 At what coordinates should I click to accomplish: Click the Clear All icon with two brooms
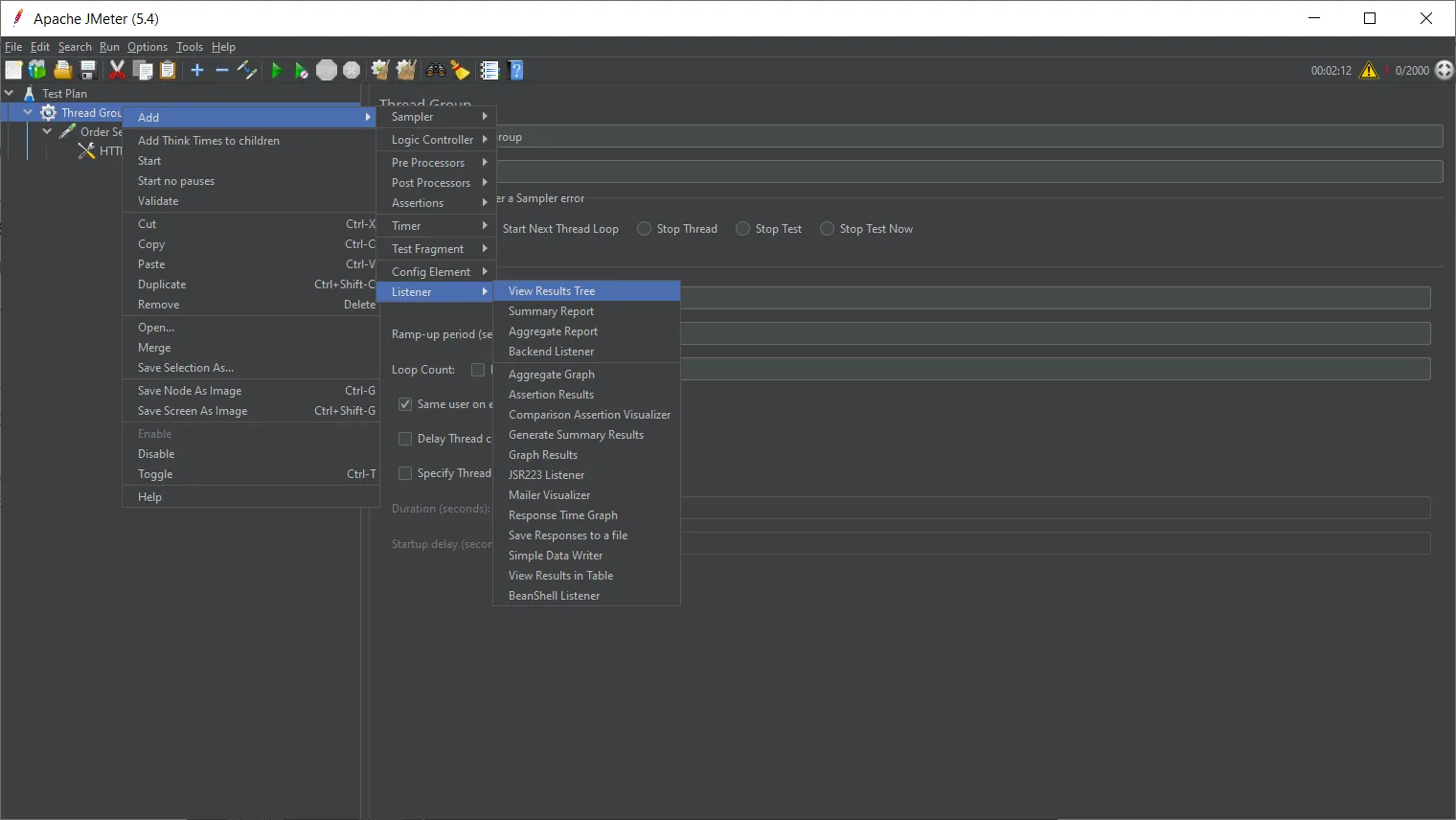[x=406, y=70]
